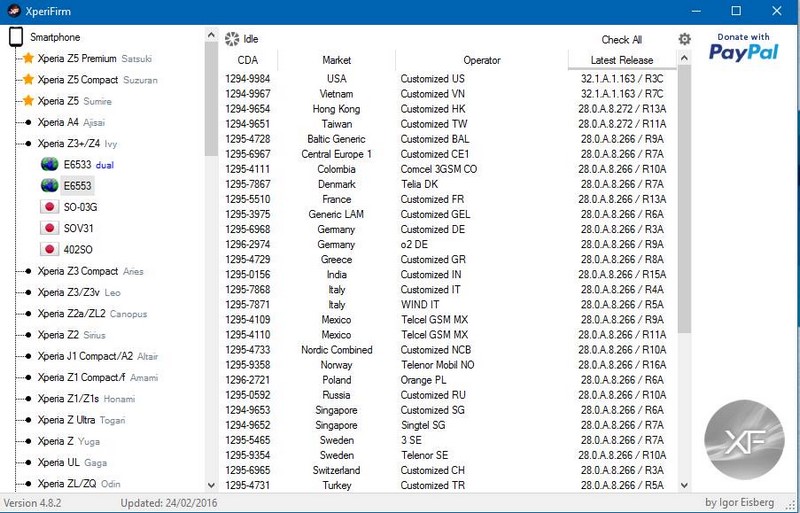This screenshot has height=513, width=800.
Task: Sort by the Operator column header
Action: [482, 60]
